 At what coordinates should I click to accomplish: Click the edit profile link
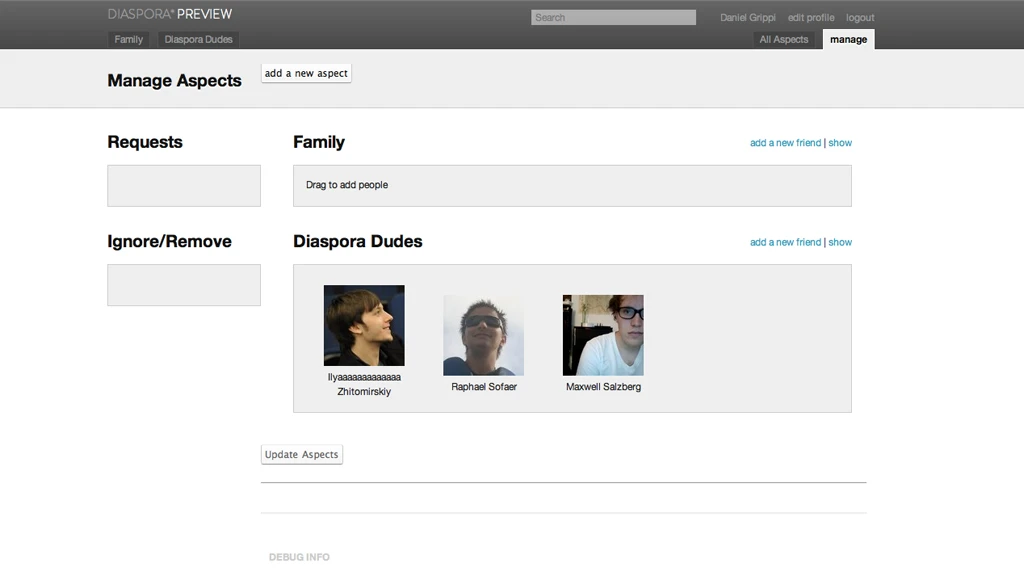(810, 18)
